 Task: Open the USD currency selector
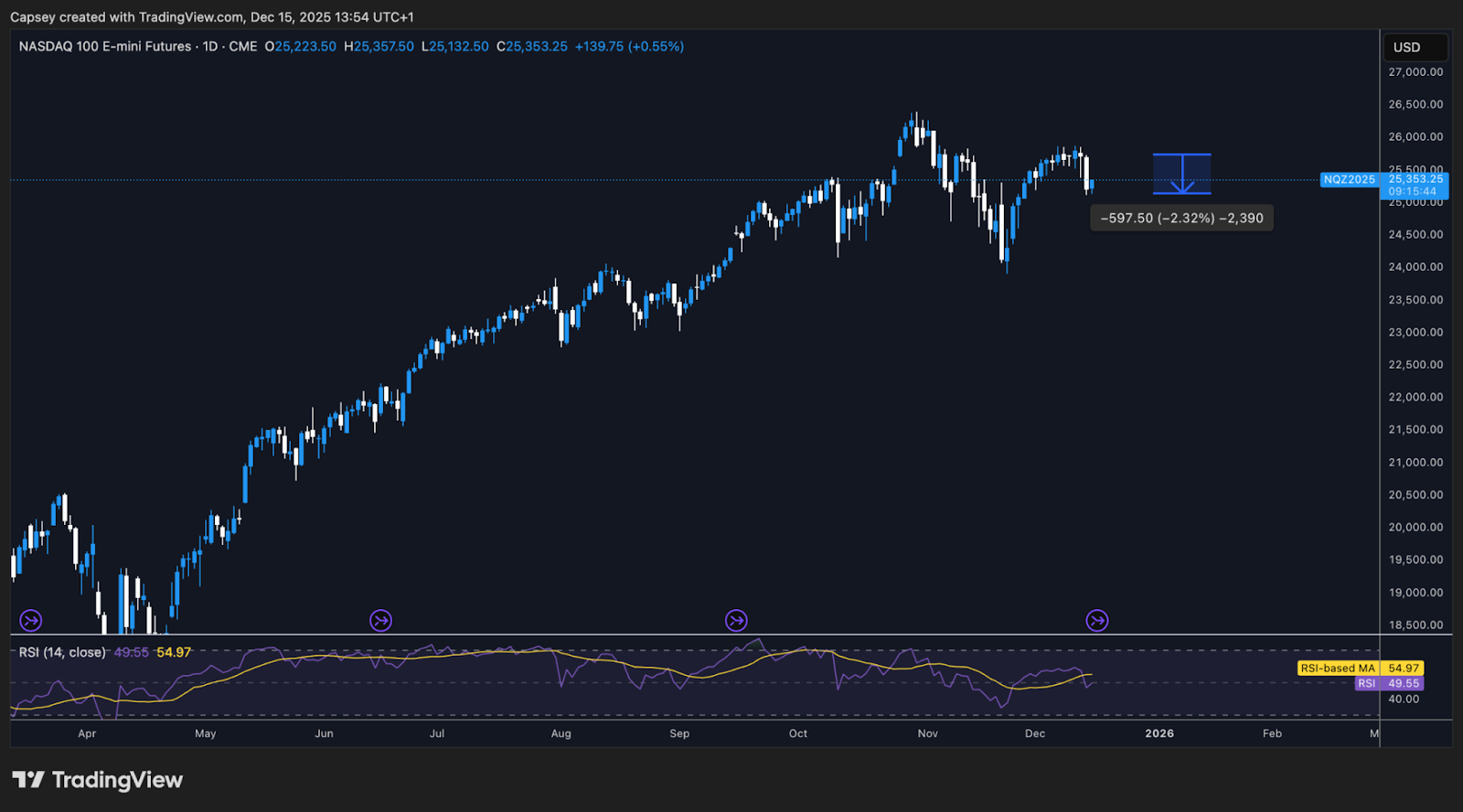coord(1406,48)
